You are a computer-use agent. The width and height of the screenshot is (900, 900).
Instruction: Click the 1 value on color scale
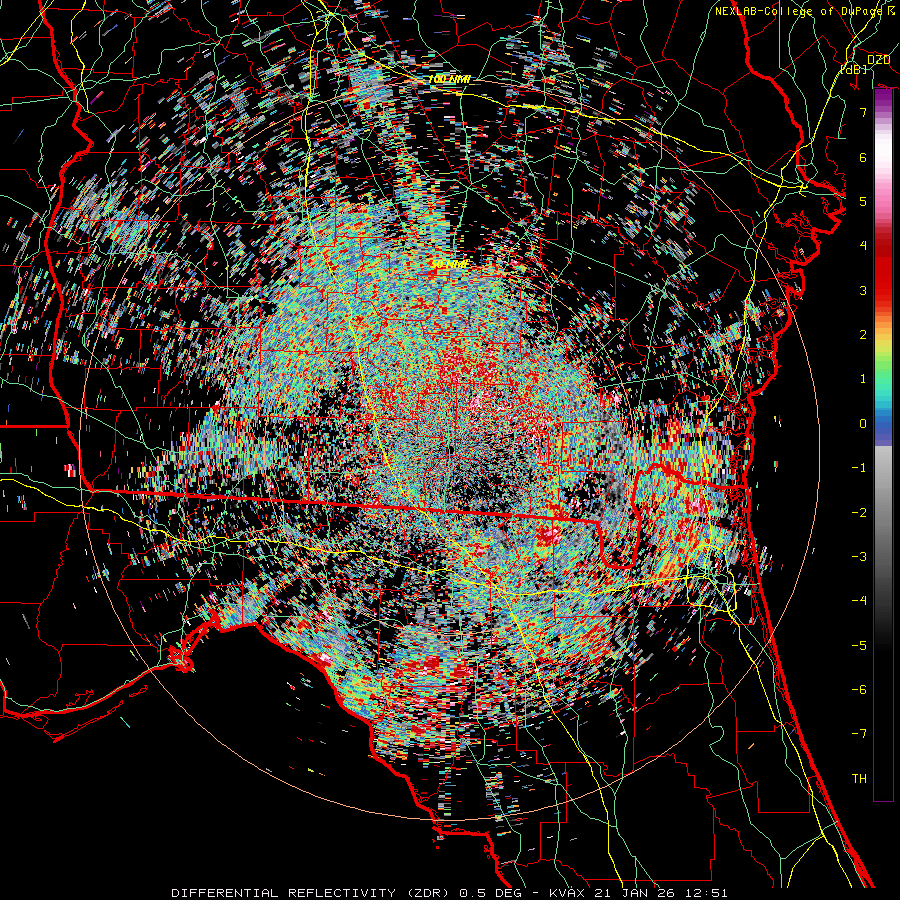point(863,379)
